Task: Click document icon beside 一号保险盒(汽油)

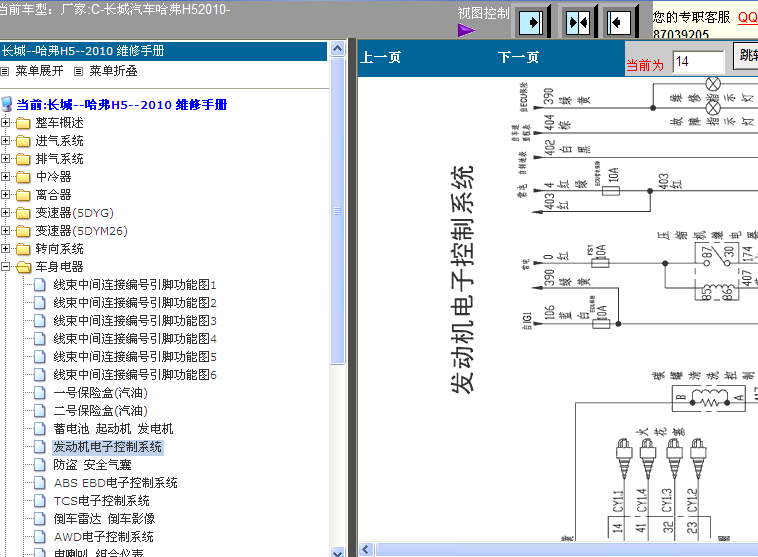Action: (40, 393)
